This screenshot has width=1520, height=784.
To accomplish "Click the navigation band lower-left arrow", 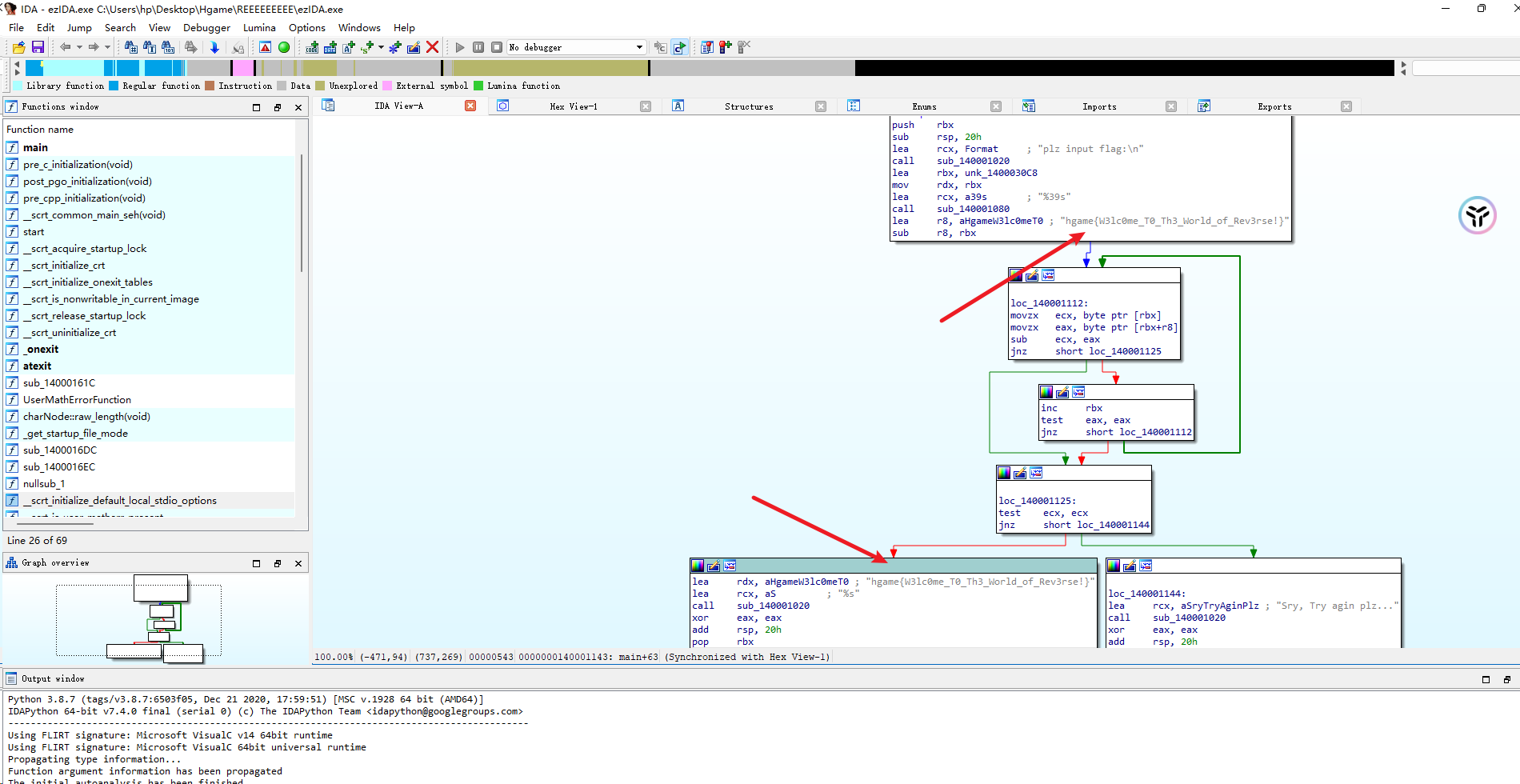I will 18,73.
